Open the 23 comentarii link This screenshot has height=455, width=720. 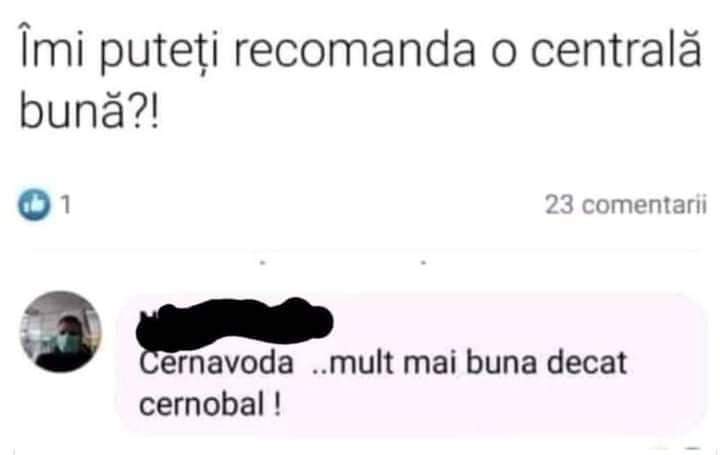626,205
